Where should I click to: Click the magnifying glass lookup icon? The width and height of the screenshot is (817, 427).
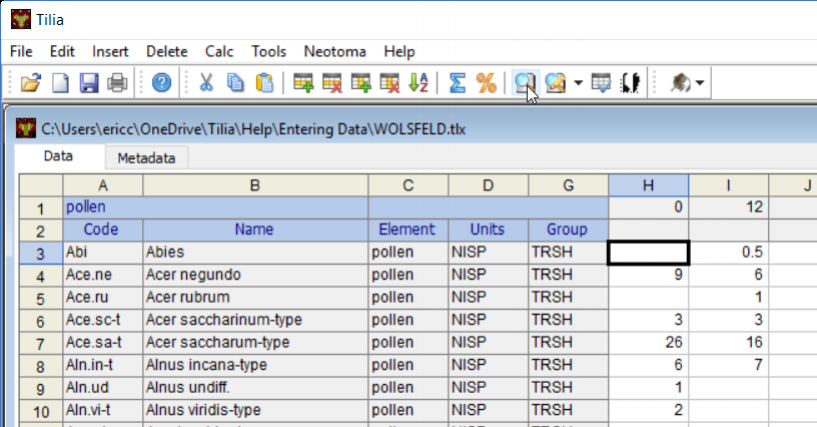[x=524, y=83]
